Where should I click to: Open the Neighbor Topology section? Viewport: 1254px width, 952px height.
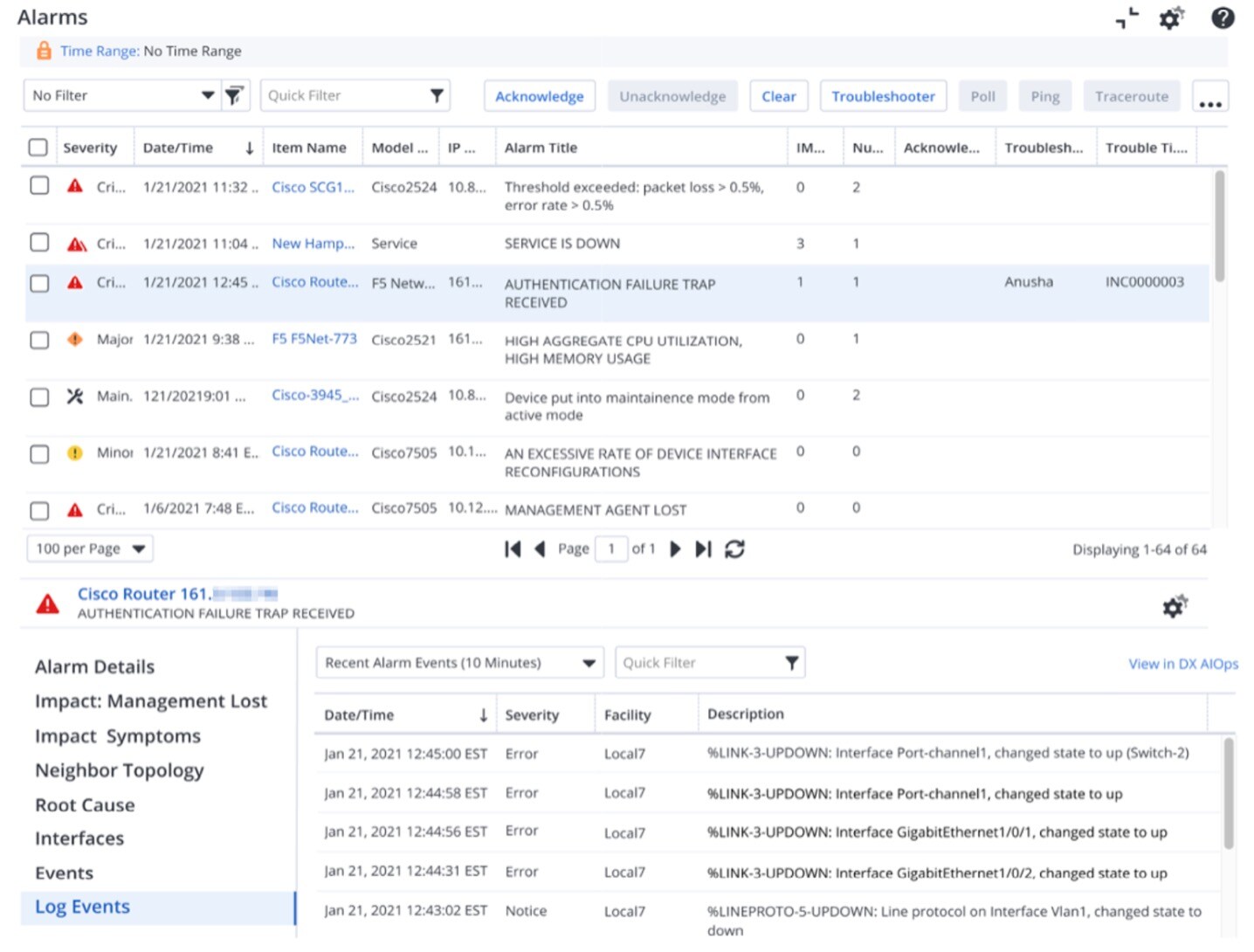coord(119,770)
